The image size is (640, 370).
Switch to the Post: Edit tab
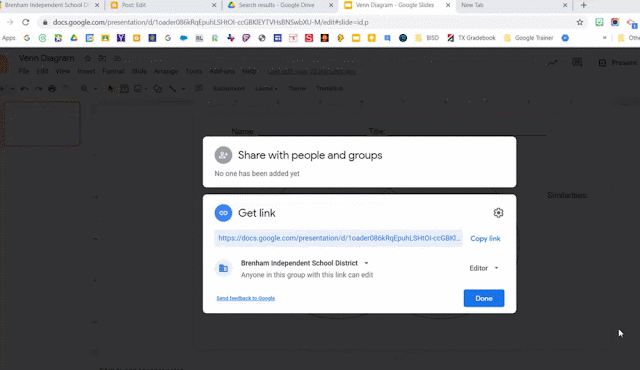pos(162,5)
